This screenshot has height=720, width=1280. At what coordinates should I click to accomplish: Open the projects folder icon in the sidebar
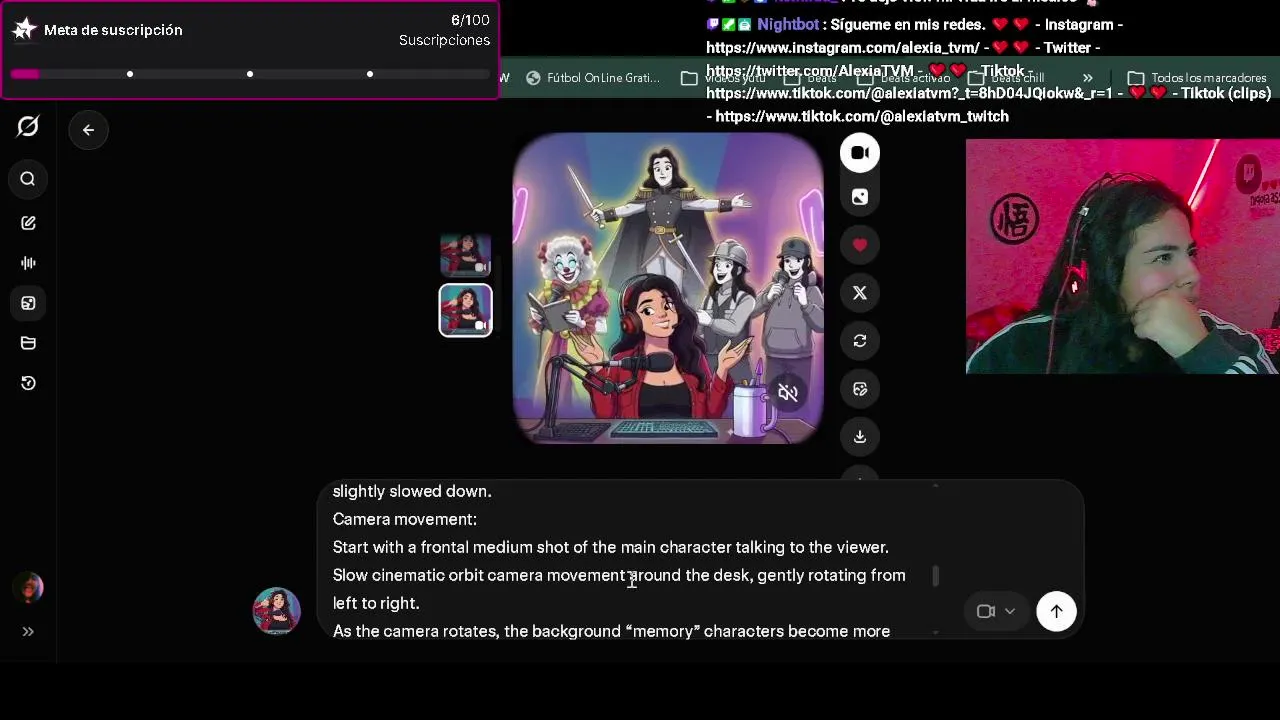(x=28, y=343)
